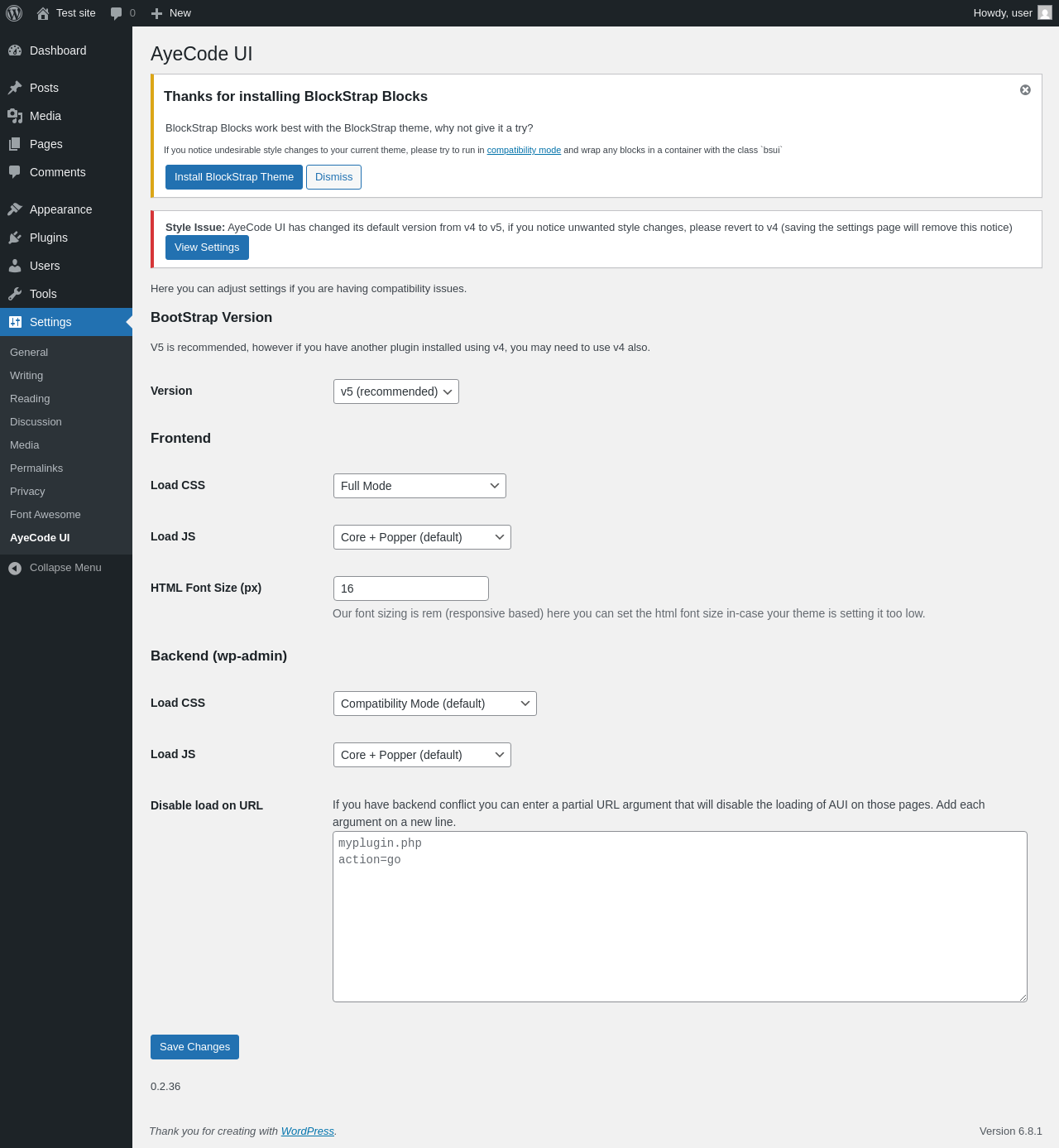The width and height of the screenshot is (1059, 1148).
Task: Follow the WordPress footer link
Action: (307, 1131)
